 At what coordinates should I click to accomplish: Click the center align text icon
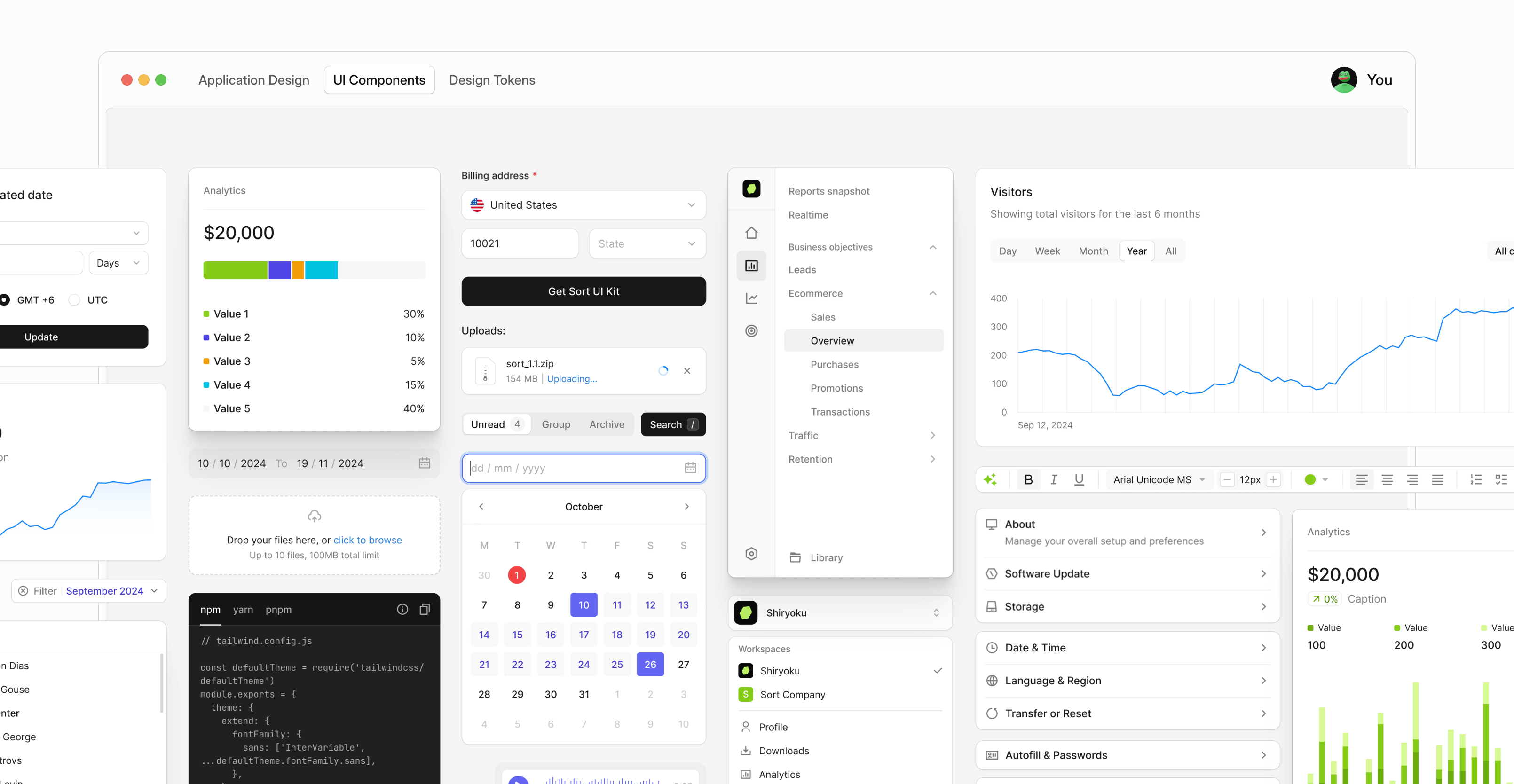(1387, 479)
